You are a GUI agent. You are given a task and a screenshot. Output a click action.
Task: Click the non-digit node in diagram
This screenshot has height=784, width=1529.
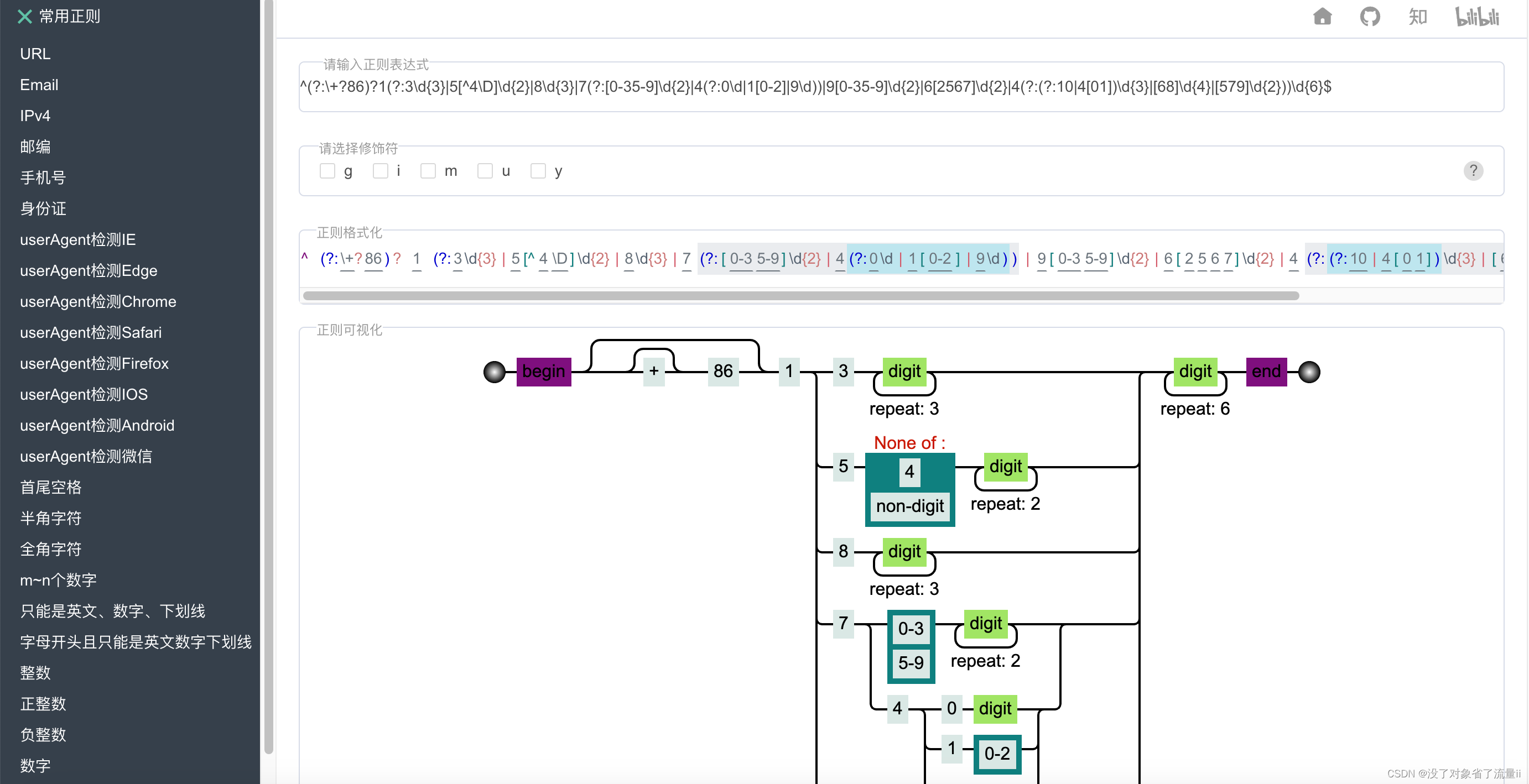coord(909,506)
